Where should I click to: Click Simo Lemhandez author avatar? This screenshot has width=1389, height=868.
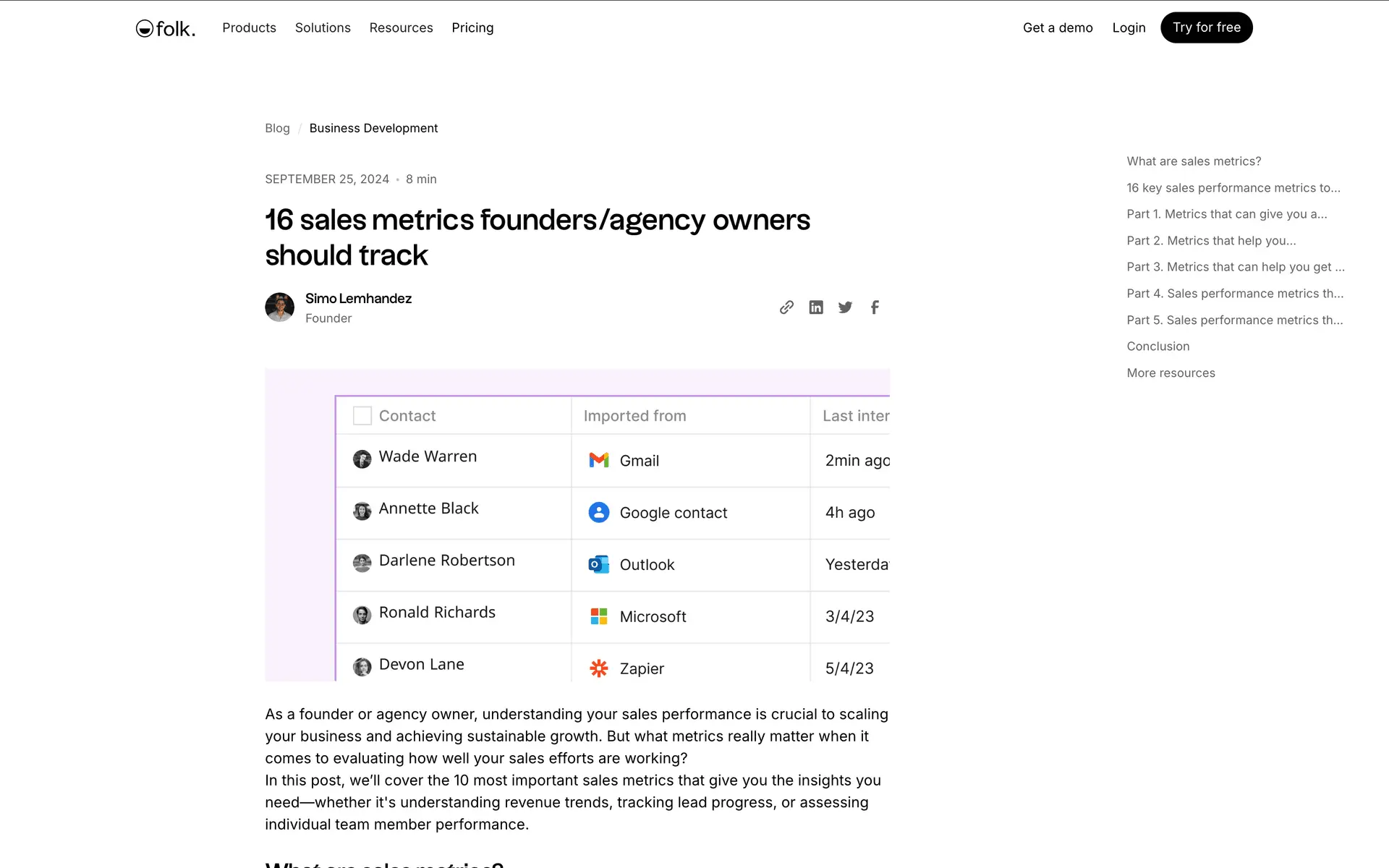click(x=279, y=307)
